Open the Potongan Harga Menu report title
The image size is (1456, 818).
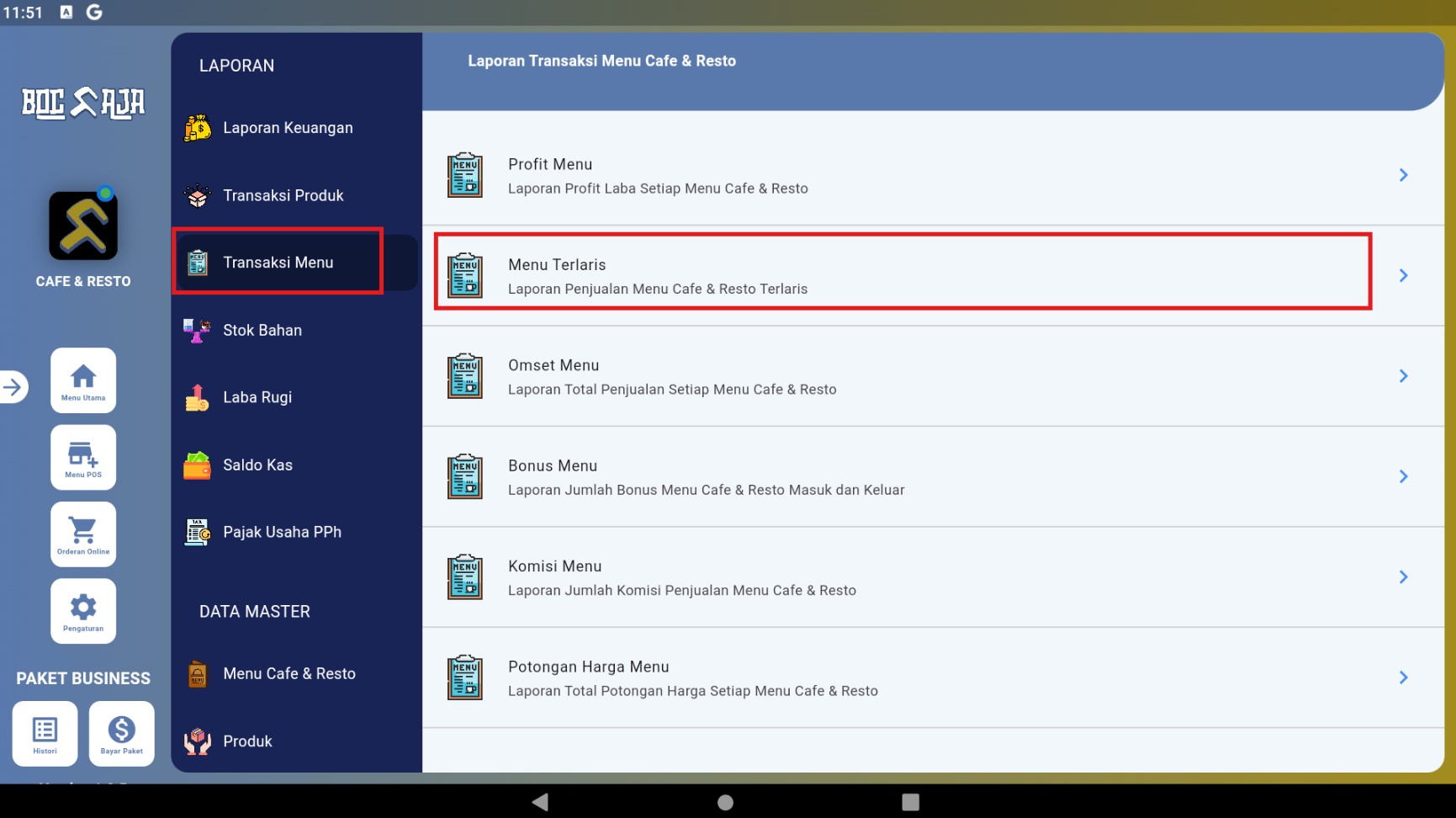pyautogui.click(x=589, y=667)
